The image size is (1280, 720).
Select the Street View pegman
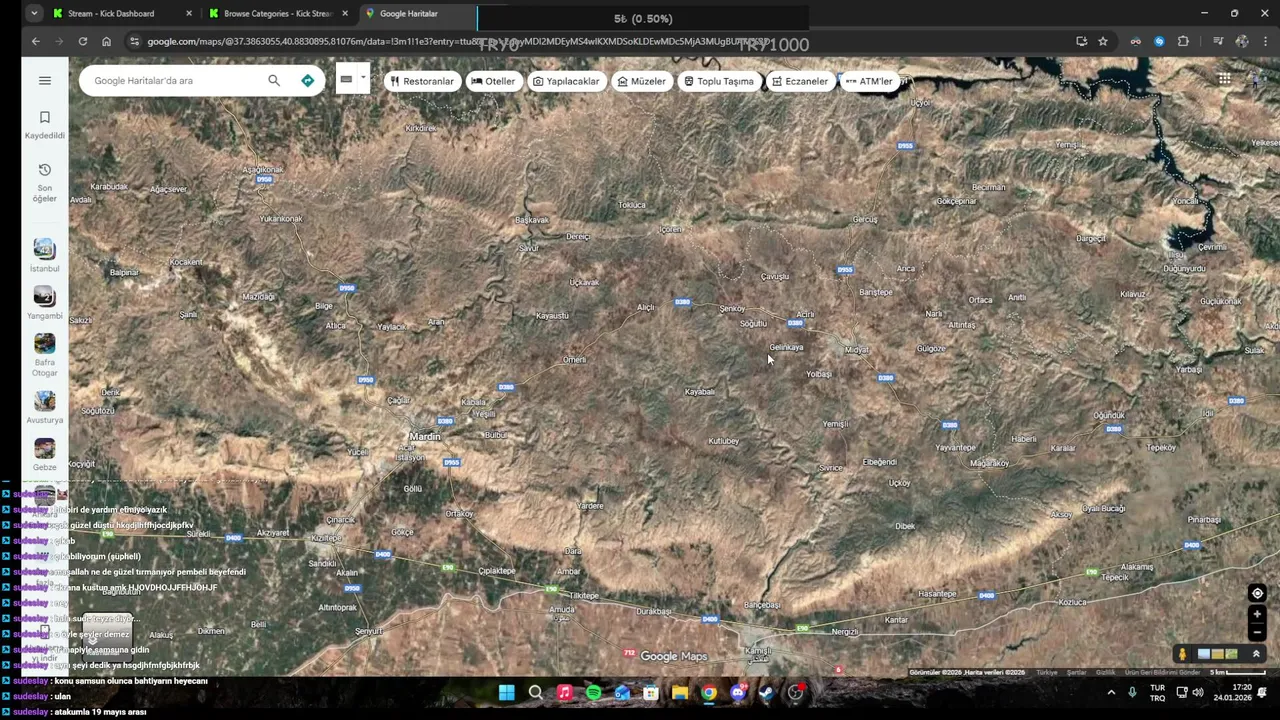(1182, 654)
